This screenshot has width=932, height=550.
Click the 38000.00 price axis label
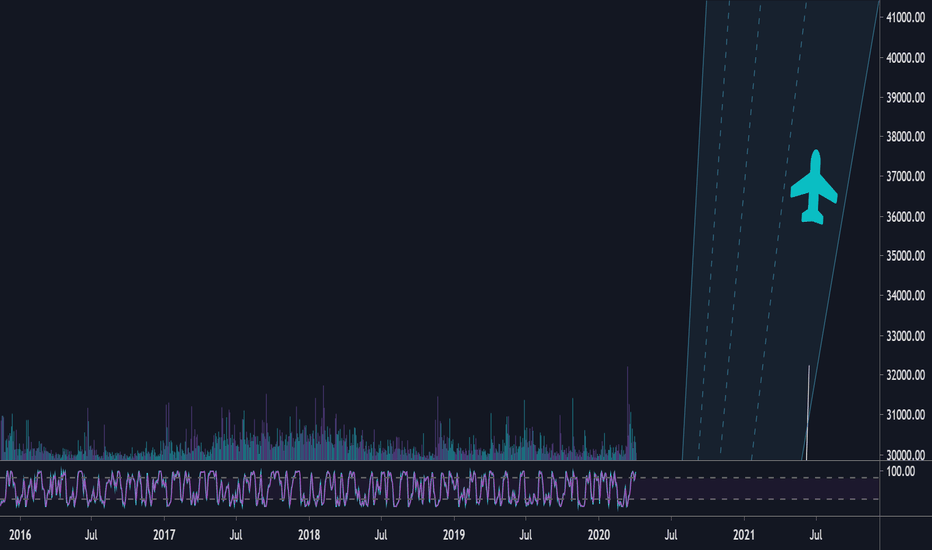(905, 137)
